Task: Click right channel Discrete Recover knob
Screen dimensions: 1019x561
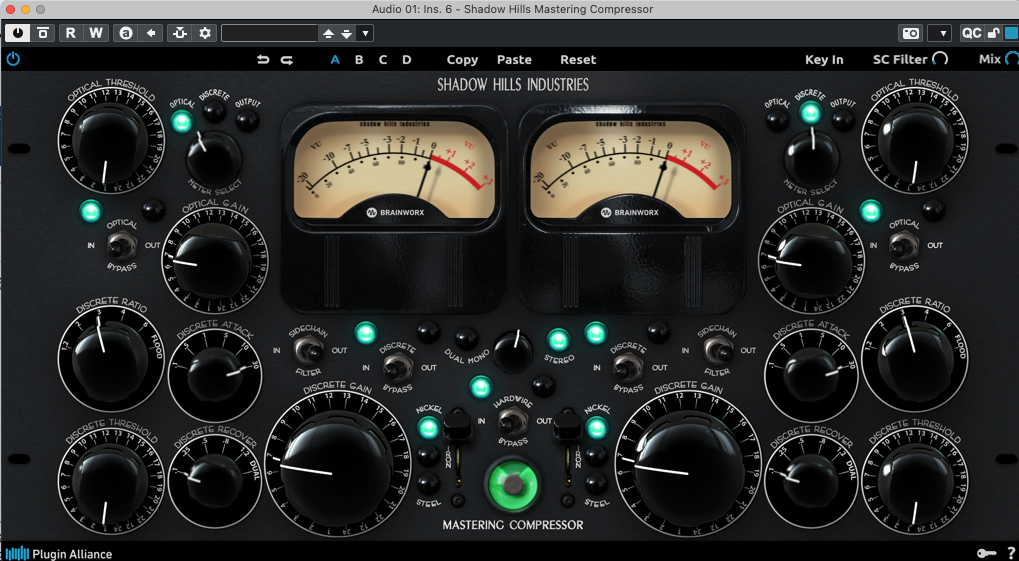Action: click(x=812, y=482)
